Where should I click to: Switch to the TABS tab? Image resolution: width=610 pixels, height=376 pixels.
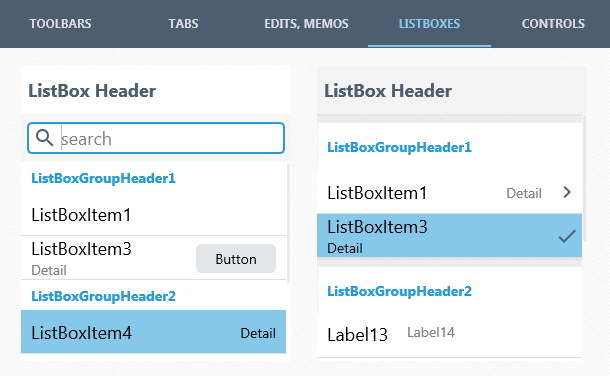point(183,24)
